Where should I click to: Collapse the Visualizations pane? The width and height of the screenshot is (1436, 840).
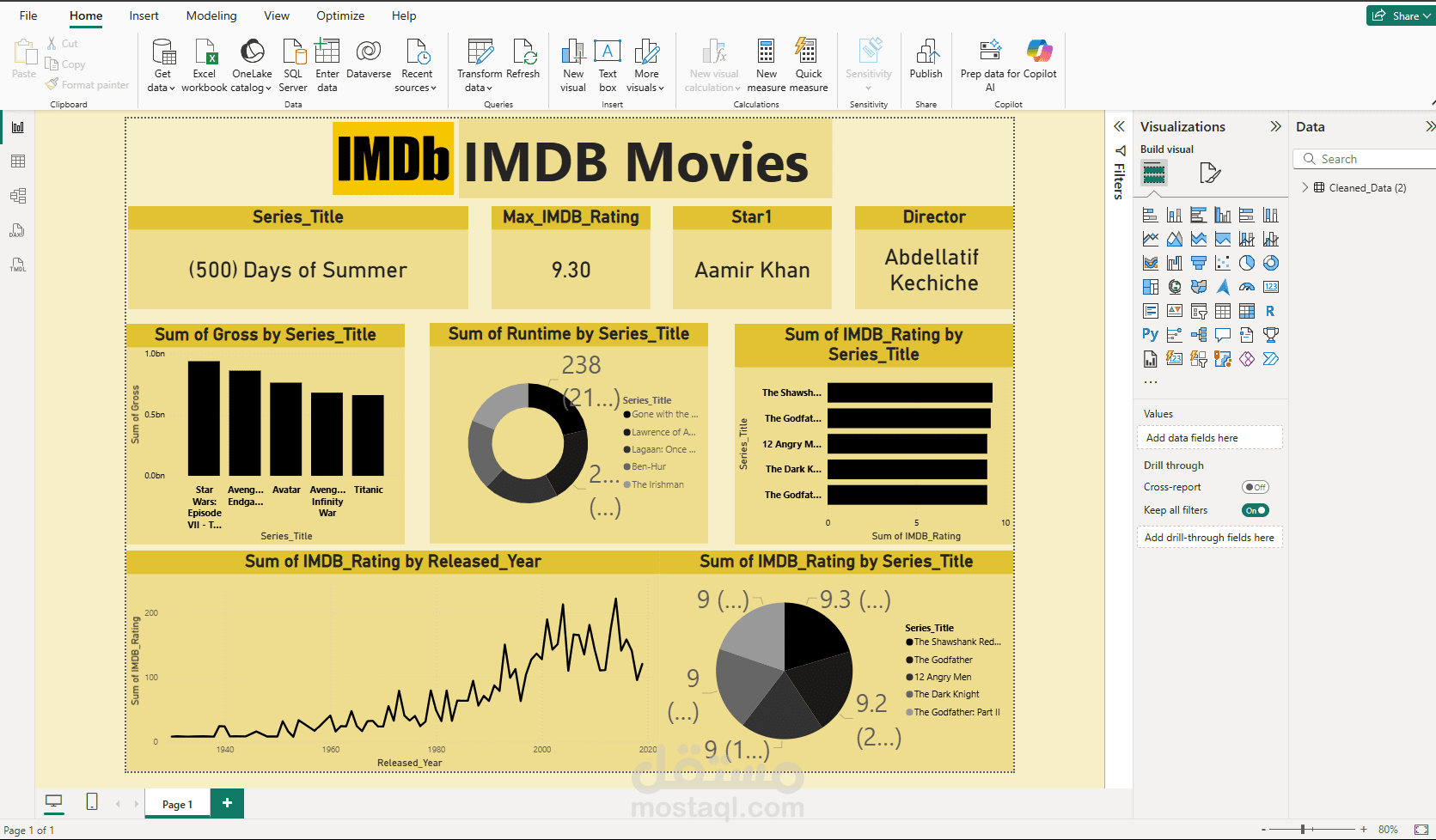tap(1275, 126)
